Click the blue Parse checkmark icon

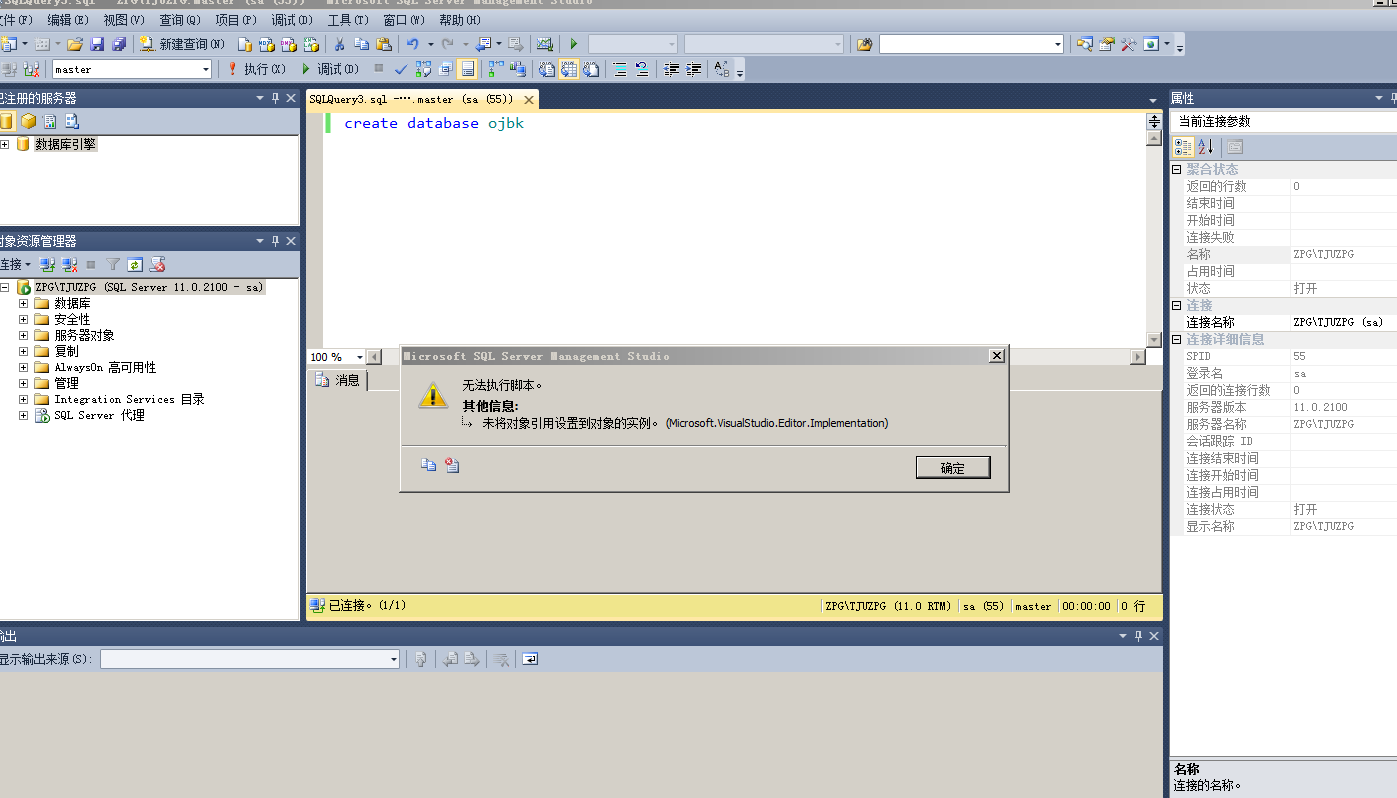tap(401, 69)
